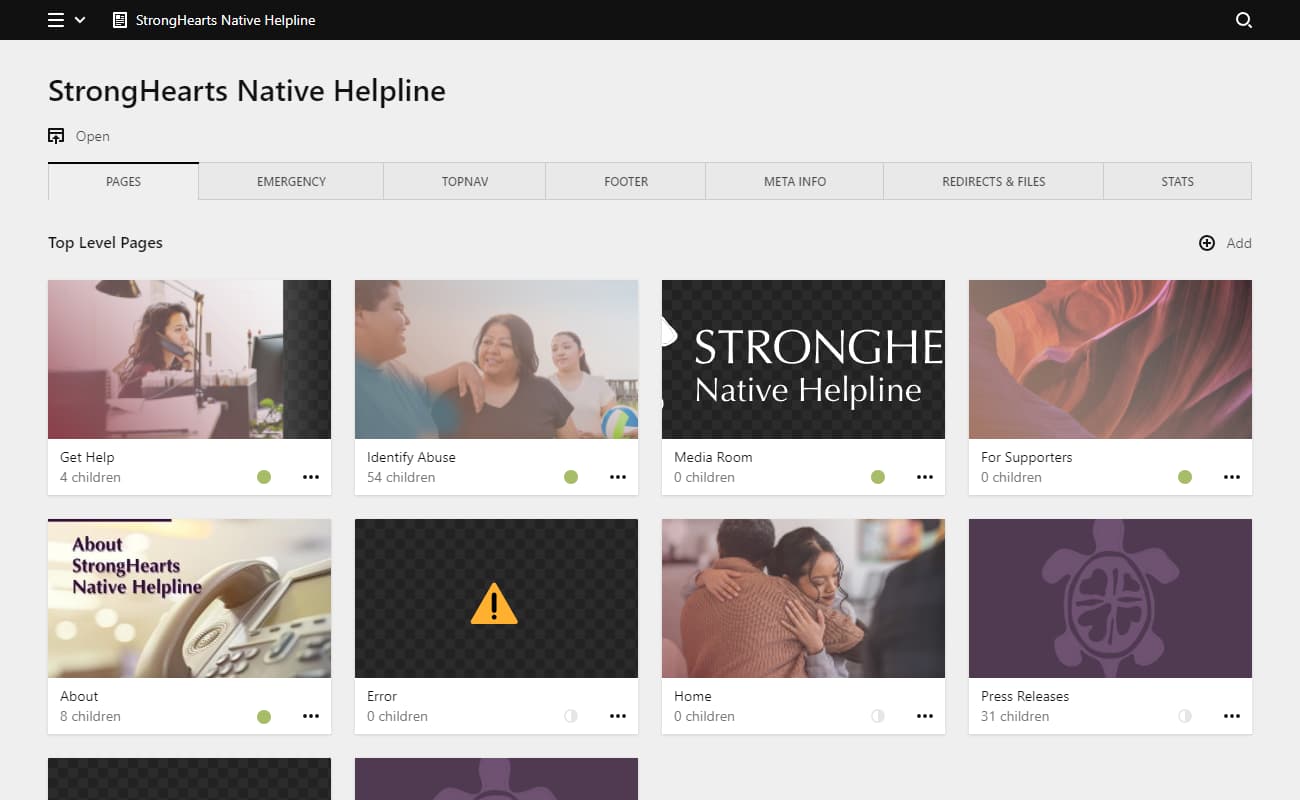Switch to the Emergency tab

pyautogui.click(x=291, y=181)
